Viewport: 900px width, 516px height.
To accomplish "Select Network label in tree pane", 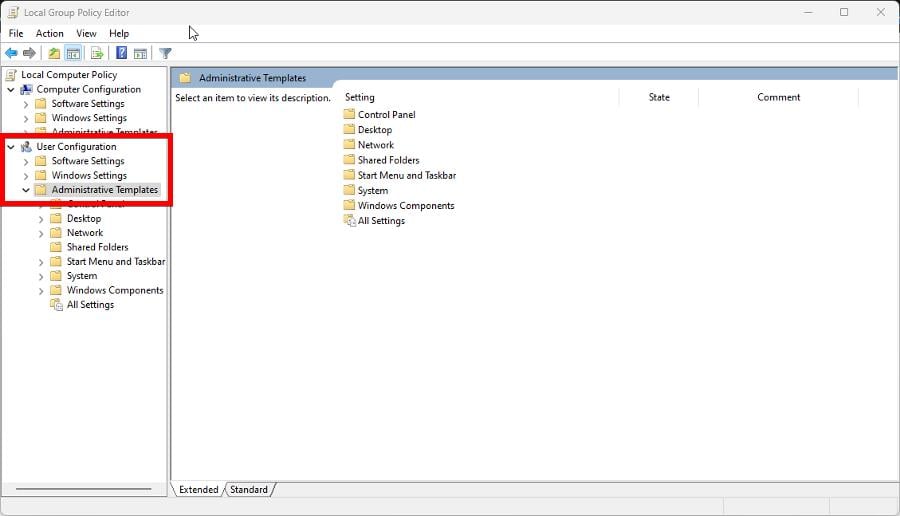I will click(85, 232).
